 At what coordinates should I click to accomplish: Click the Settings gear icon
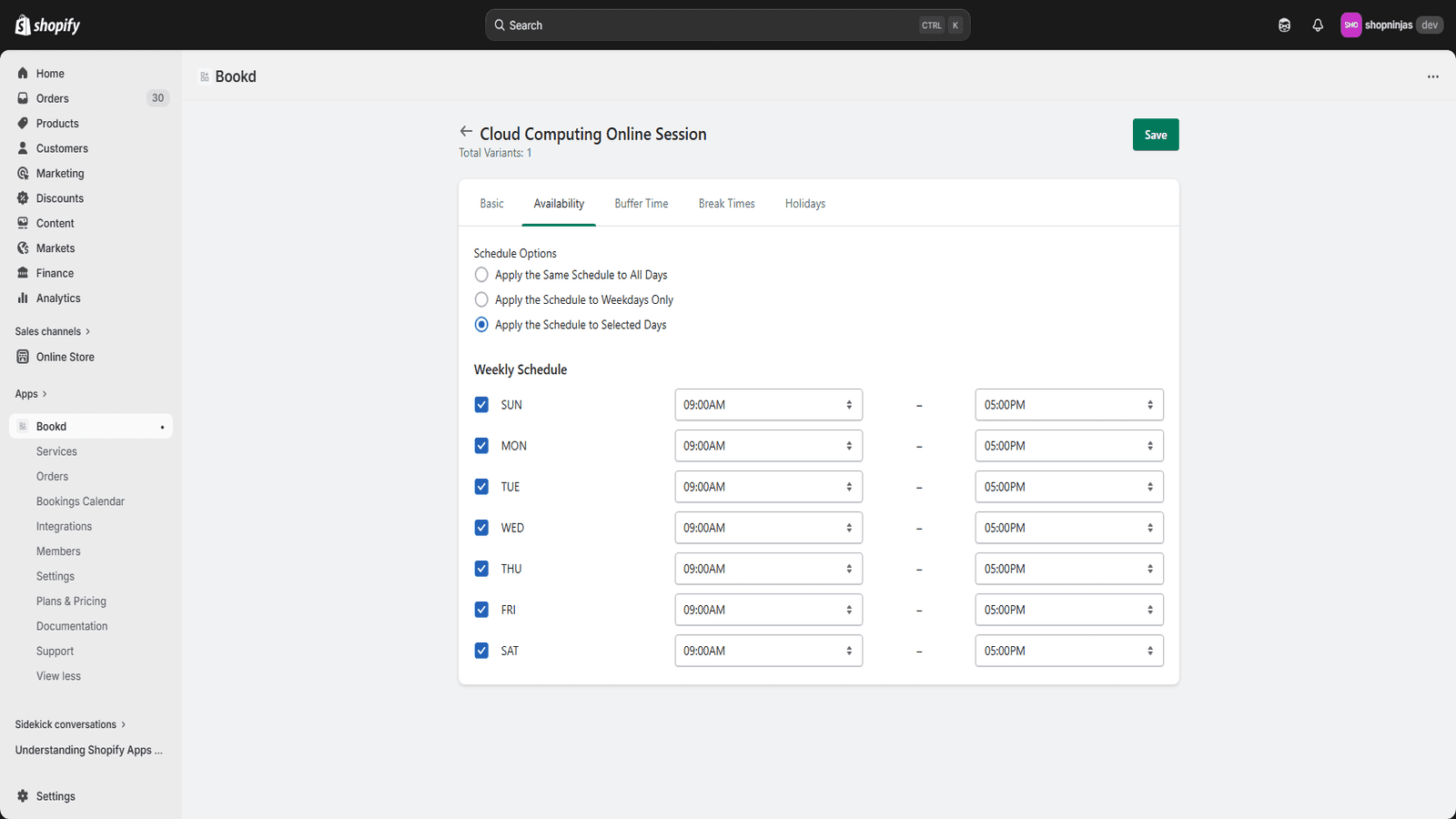pos(23,796)
